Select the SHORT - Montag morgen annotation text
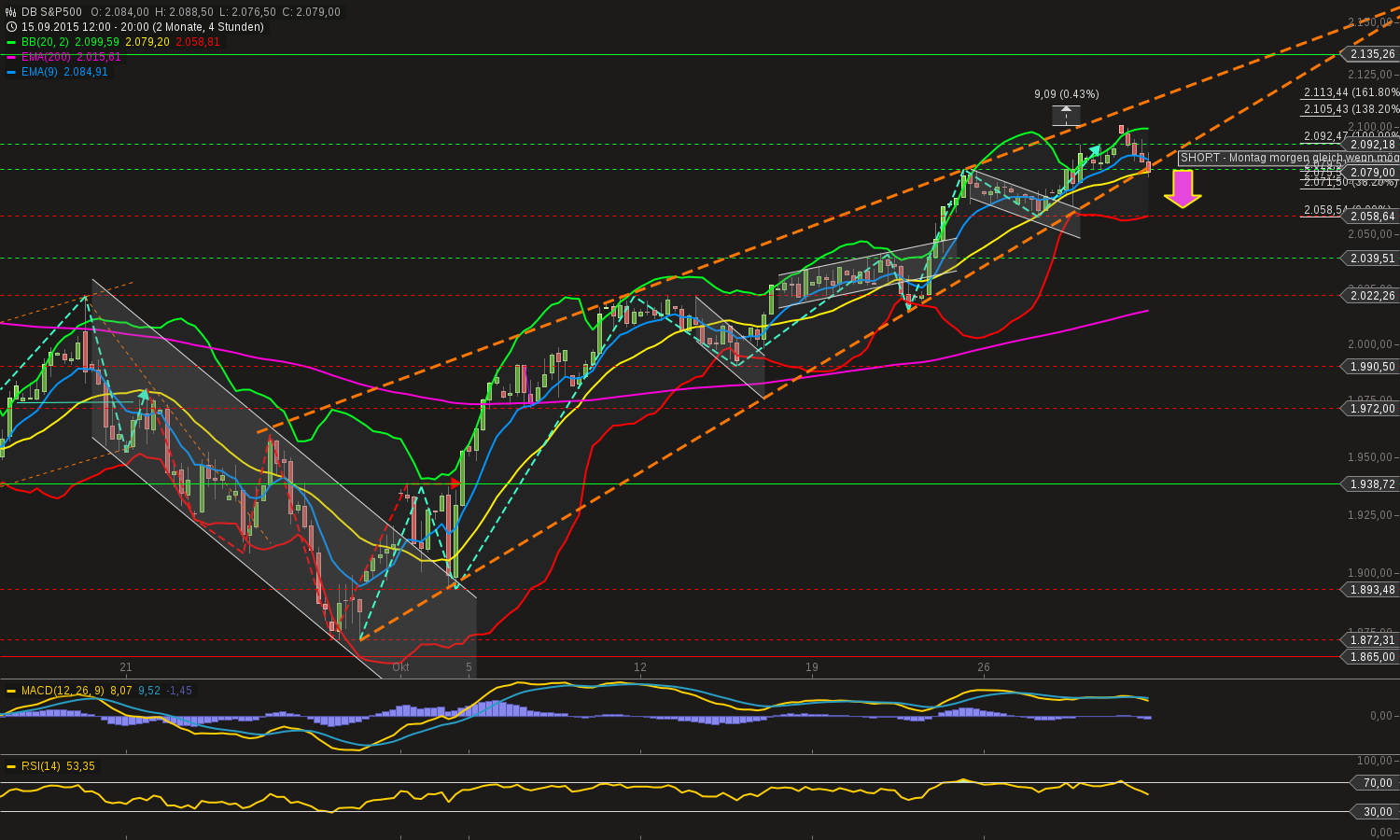Screen dimensions: 1400x840 pos(1288,158)
